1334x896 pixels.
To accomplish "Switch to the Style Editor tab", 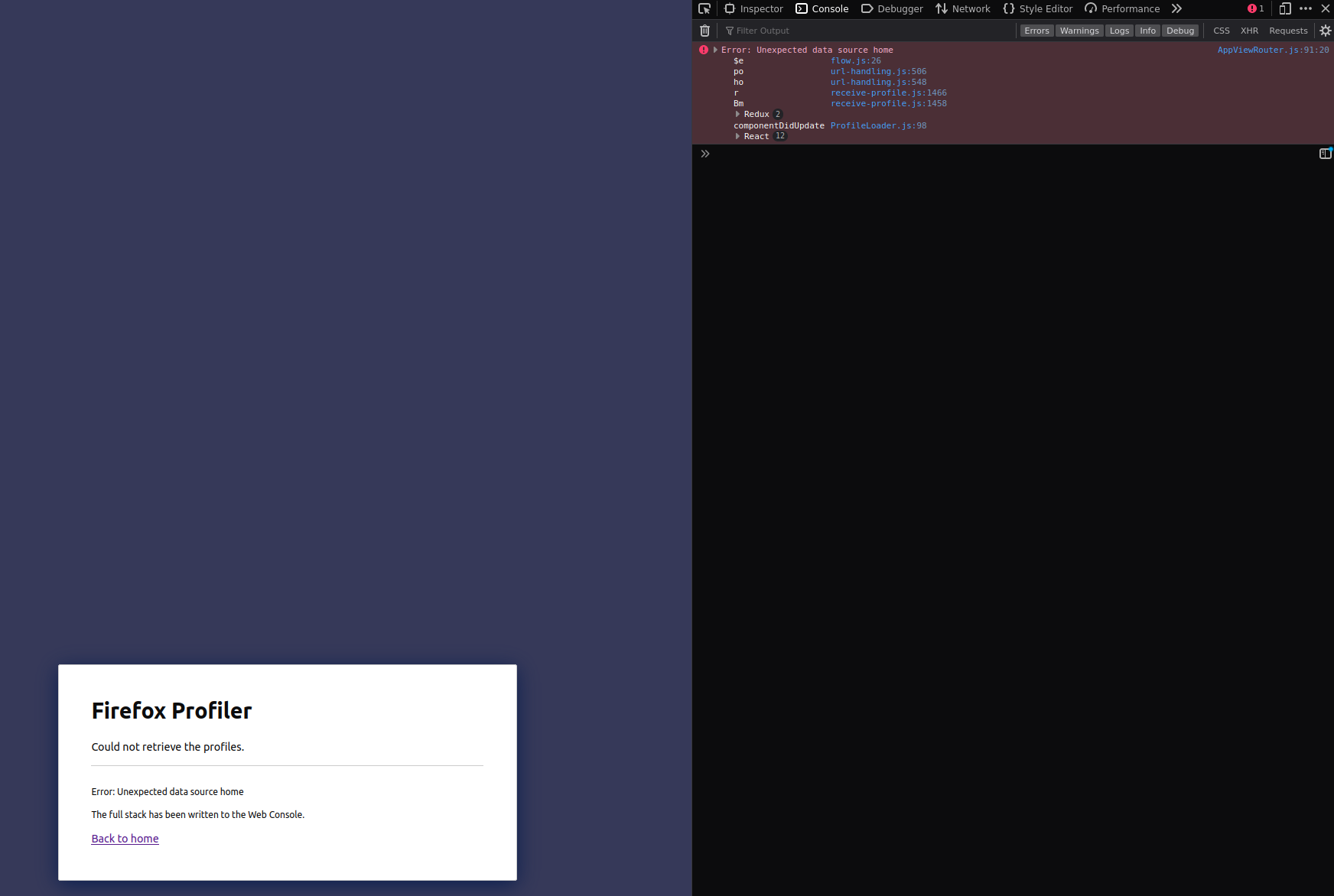I will pos(1038,9).
